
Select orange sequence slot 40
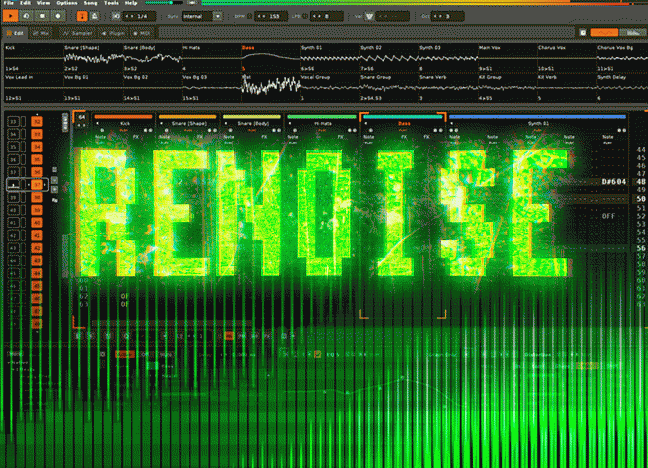tap(37, 223)
